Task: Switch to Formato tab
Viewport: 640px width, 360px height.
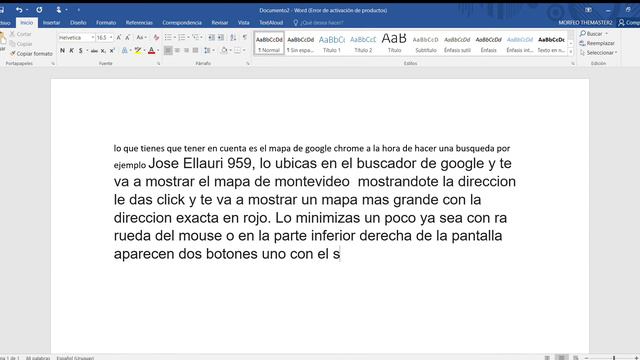Action: (106, 23)
